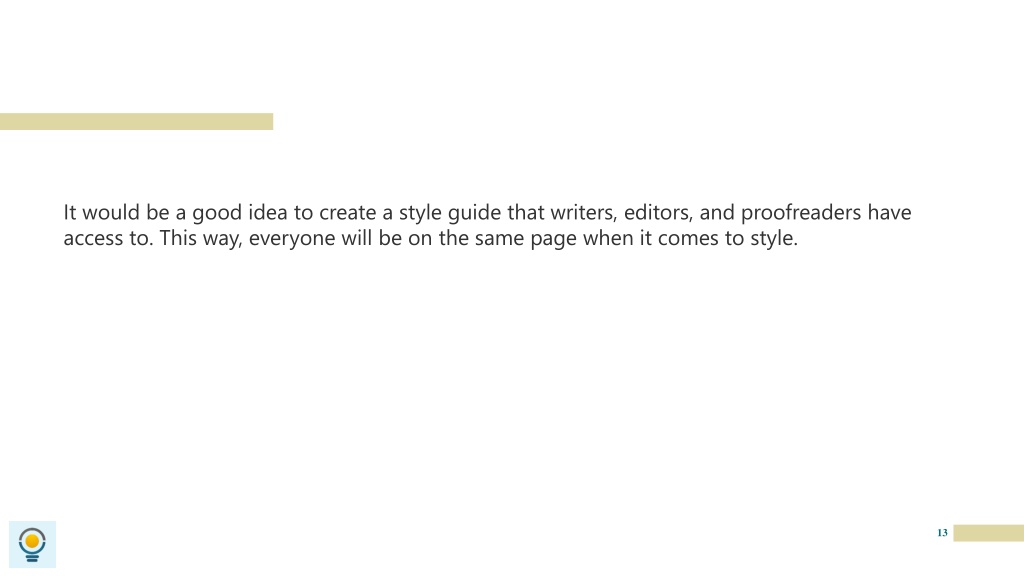Click the orange center of the lightbulb
Screen dimensions: 1024x576
pyautogui.click(x=32, y=541)
